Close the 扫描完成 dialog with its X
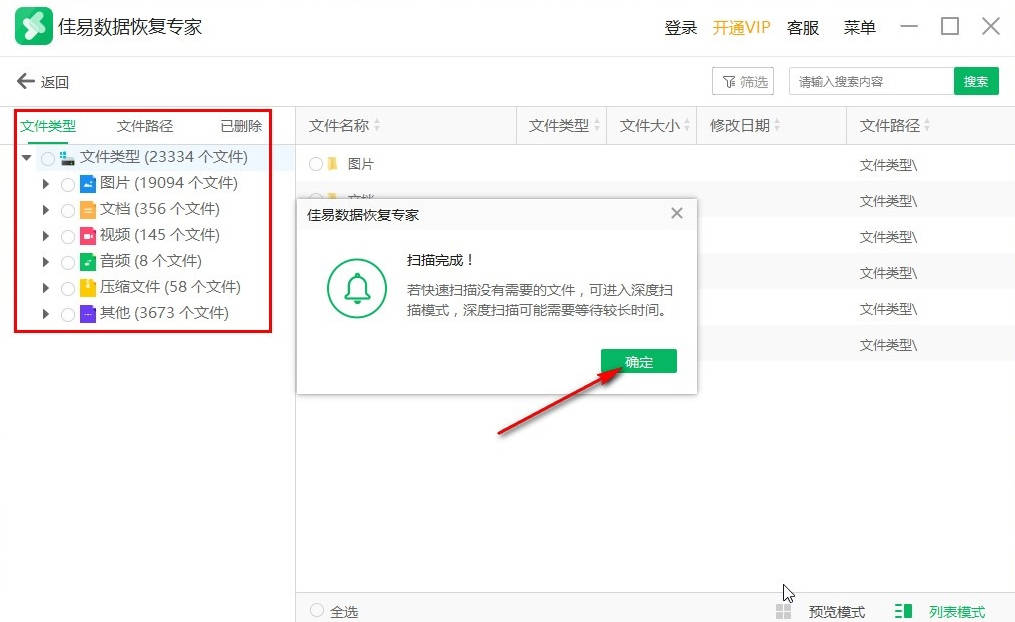Image resolution: width=1015 pixels, height=622 pixels. point(677,213)
